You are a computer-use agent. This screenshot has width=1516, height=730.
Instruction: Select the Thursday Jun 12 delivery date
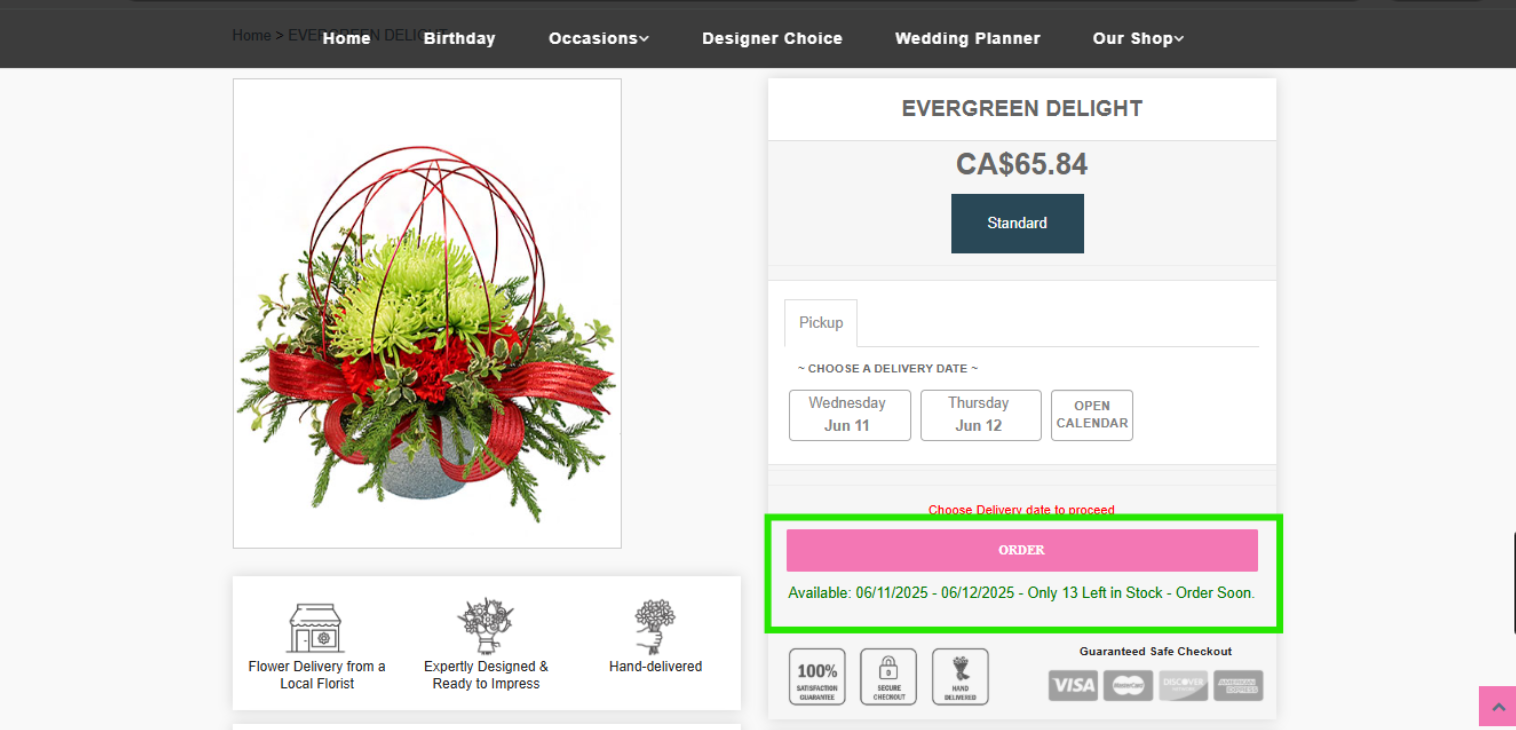click(x=981, y=415)
